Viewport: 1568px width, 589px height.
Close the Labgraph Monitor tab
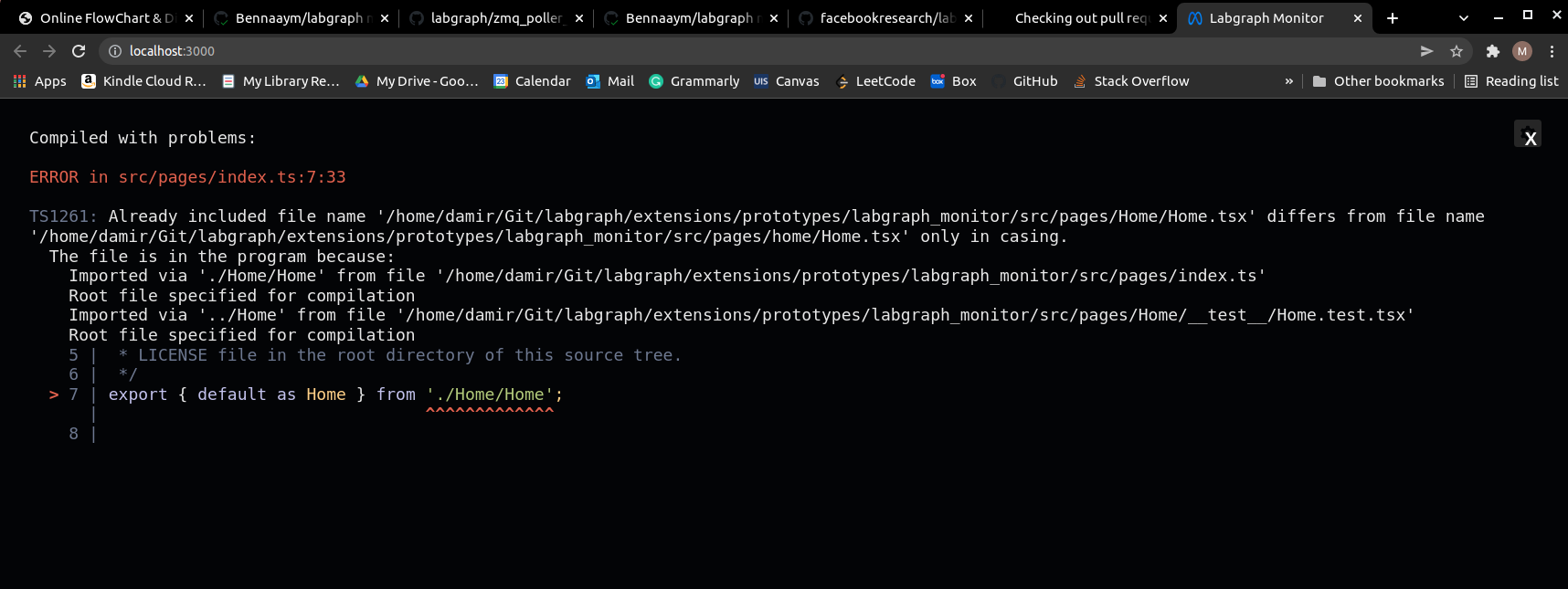pos(1358,17)
